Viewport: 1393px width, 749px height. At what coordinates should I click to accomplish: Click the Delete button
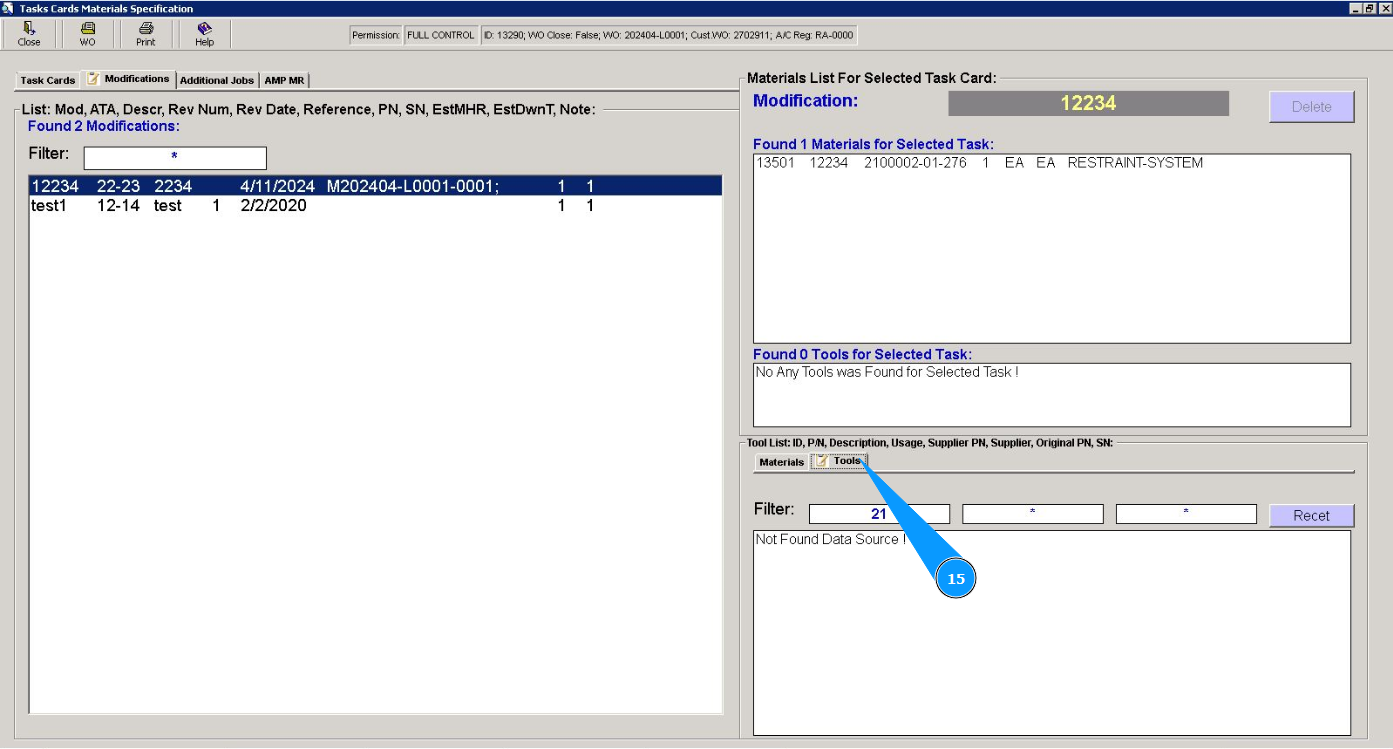1311,107
